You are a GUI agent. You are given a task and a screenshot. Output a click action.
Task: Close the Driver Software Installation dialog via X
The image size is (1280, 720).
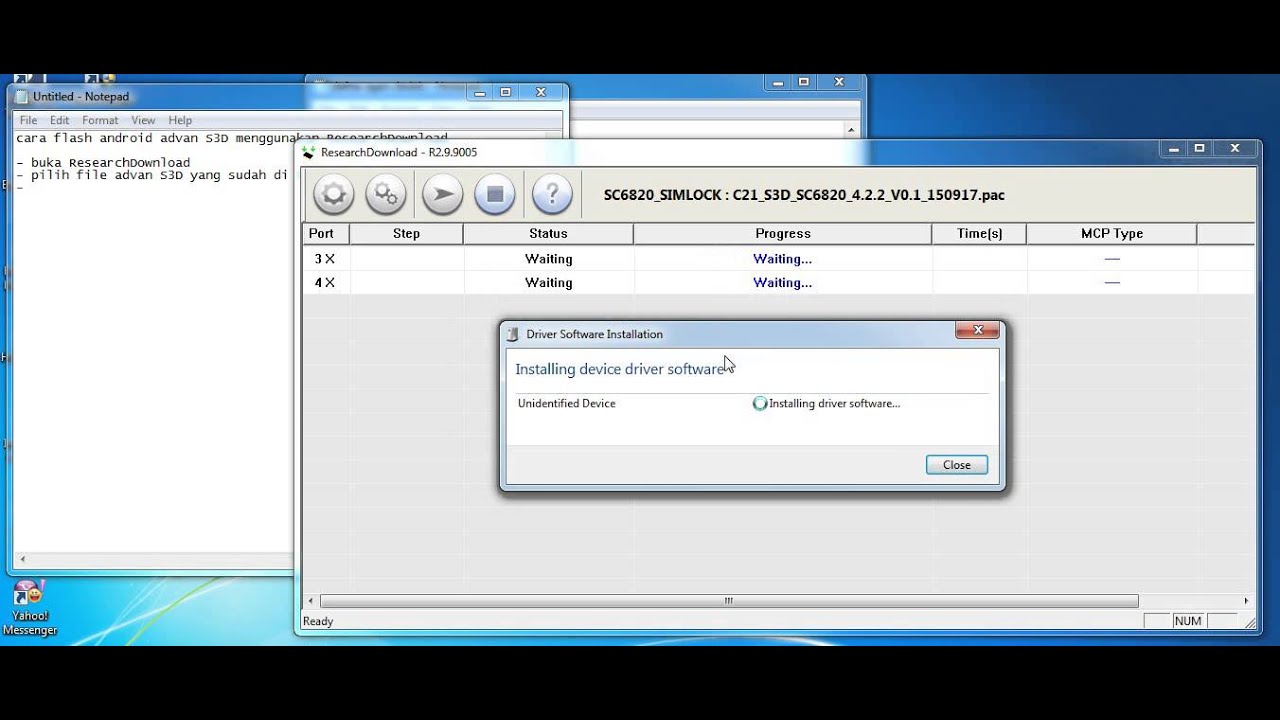[x=977, y=330]
